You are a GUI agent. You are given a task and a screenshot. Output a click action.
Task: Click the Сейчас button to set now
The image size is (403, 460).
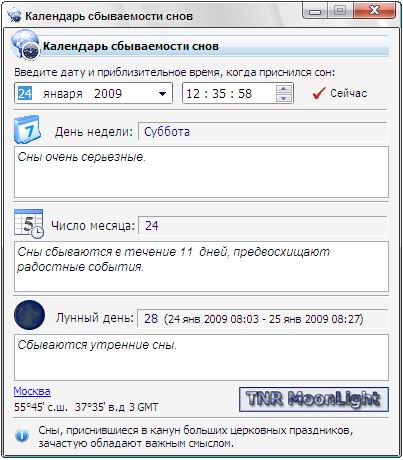340,93
